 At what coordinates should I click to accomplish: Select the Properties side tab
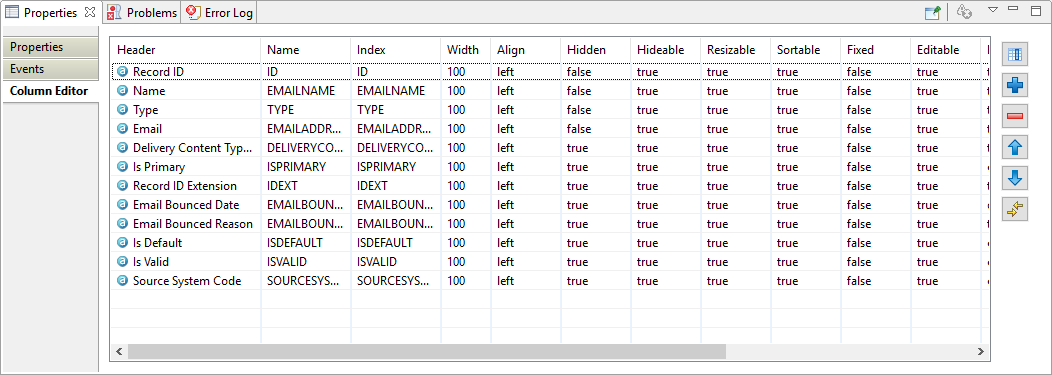(x=49, y=48)
